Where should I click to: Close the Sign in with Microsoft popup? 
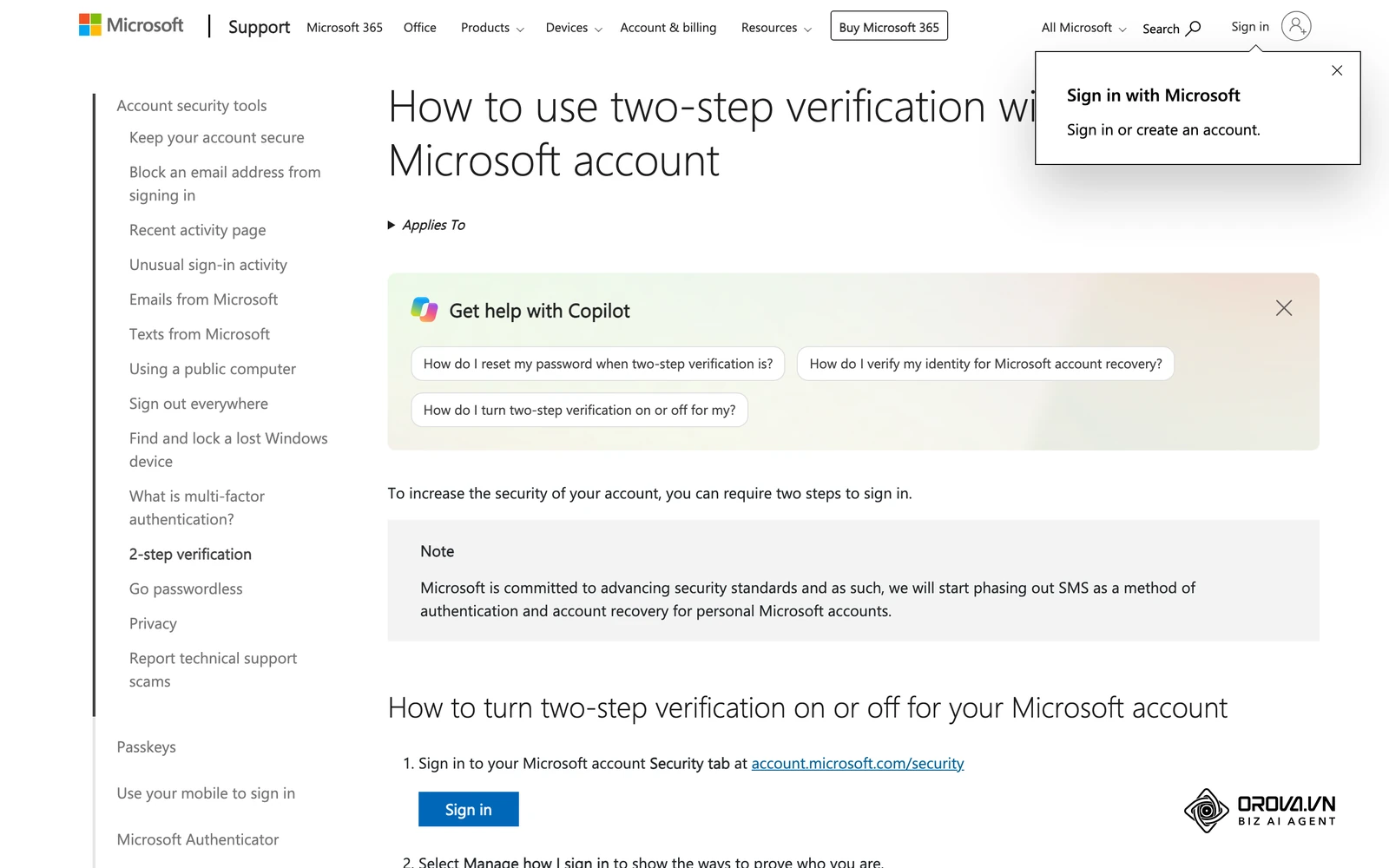(1337, 70)
